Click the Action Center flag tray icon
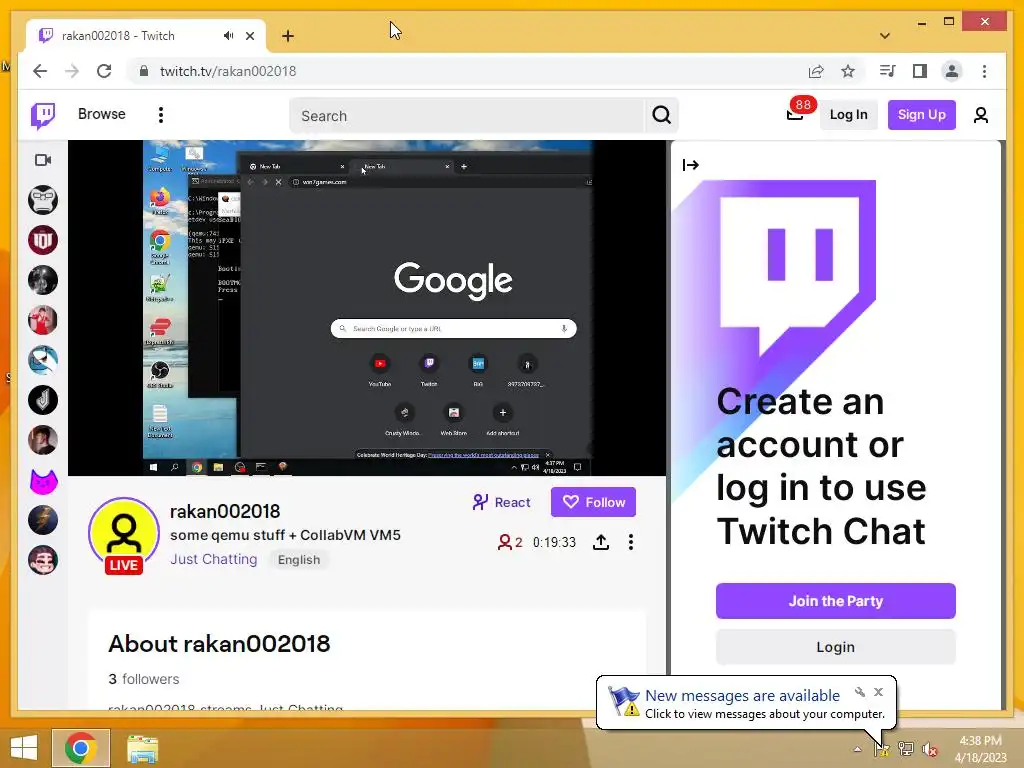1024x768 pixels. 882,749
